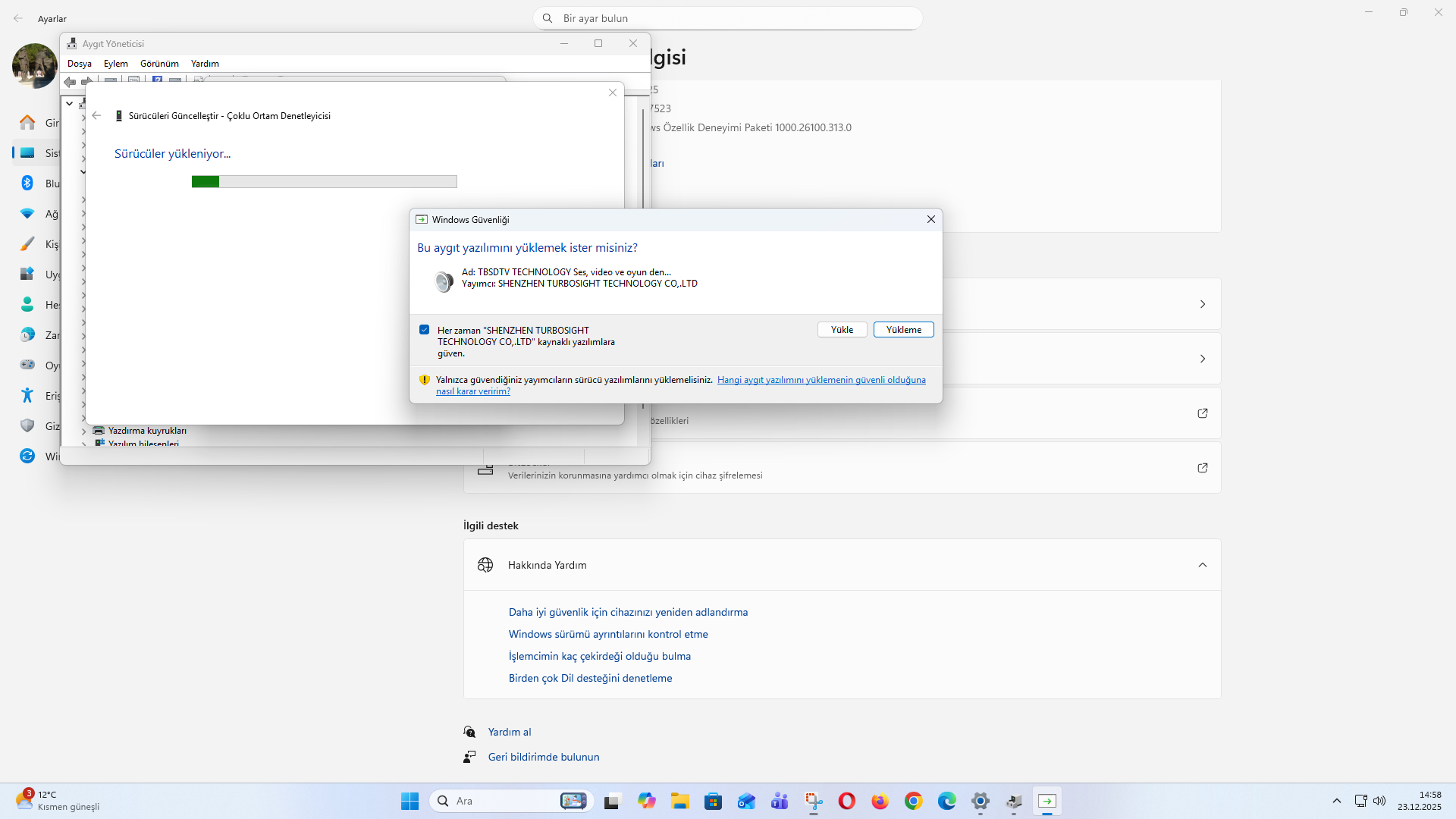Open the apps (Uygulamalar) sidebar icon
The height and width of the screenshot is (819, 1456).
27,275
